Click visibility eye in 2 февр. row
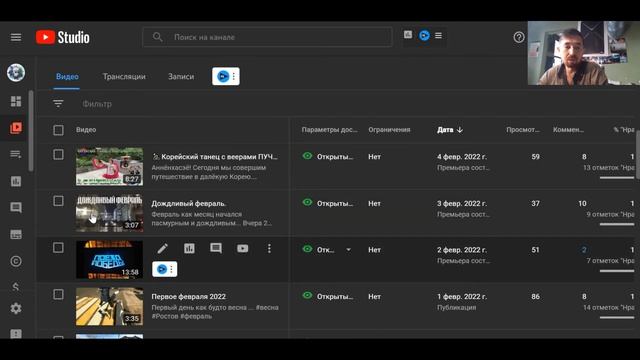Screen dimensions: 640x360 coord(307,249)
